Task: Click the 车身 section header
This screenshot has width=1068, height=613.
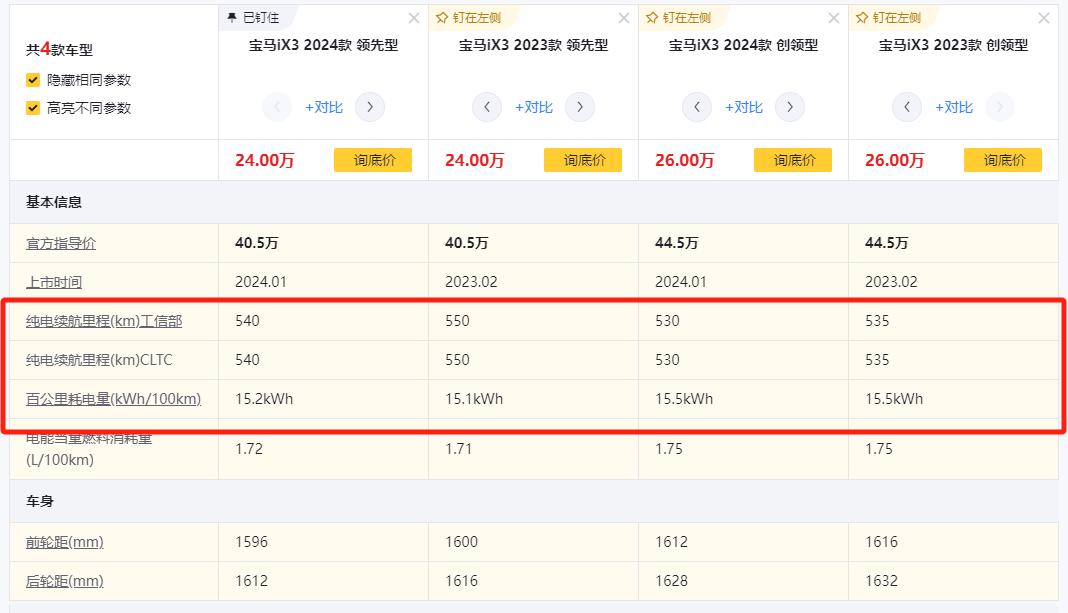Action: 40,501
